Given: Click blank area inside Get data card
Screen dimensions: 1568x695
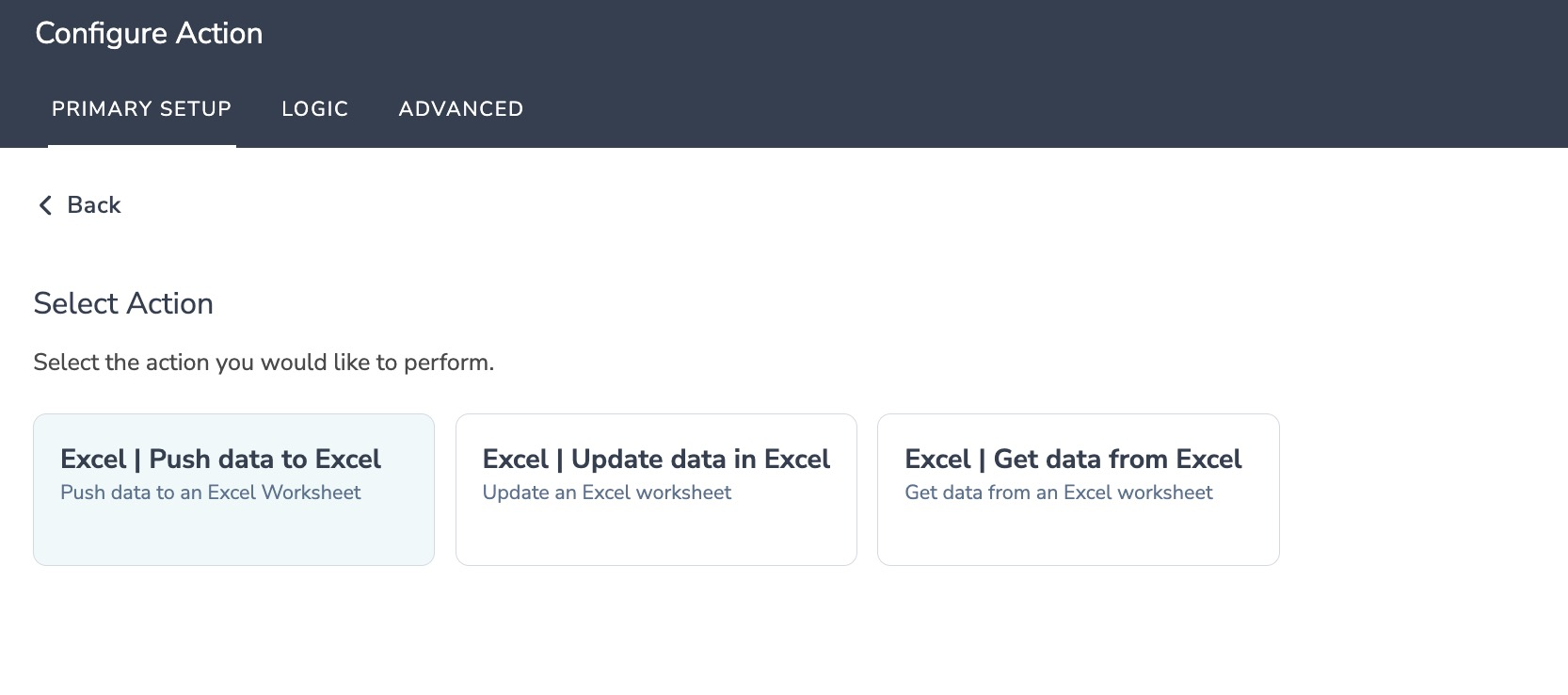Looking at the screenshot, I should tap(1078, 536).
